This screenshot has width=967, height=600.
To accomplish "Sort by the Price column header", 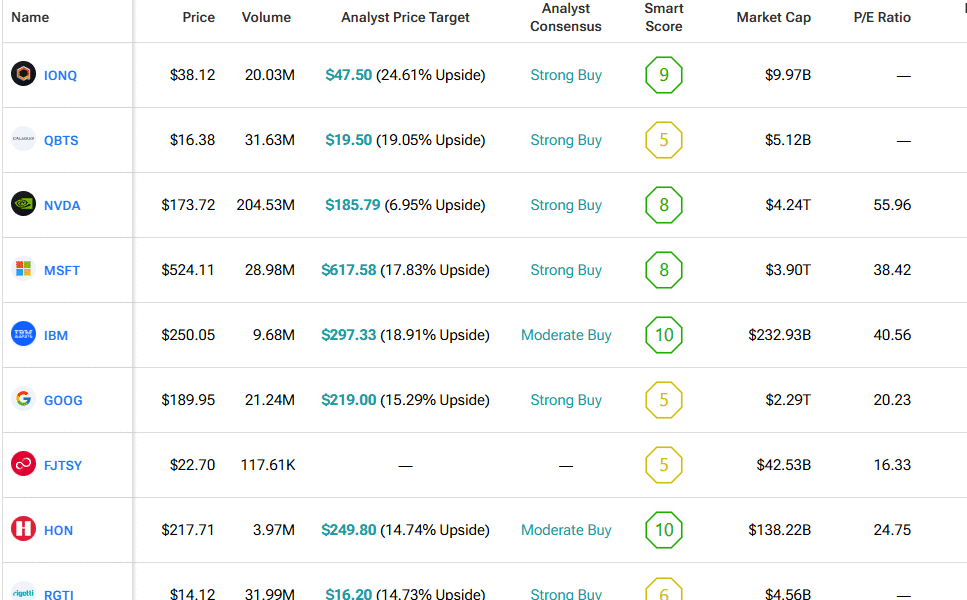I will 199,17.
